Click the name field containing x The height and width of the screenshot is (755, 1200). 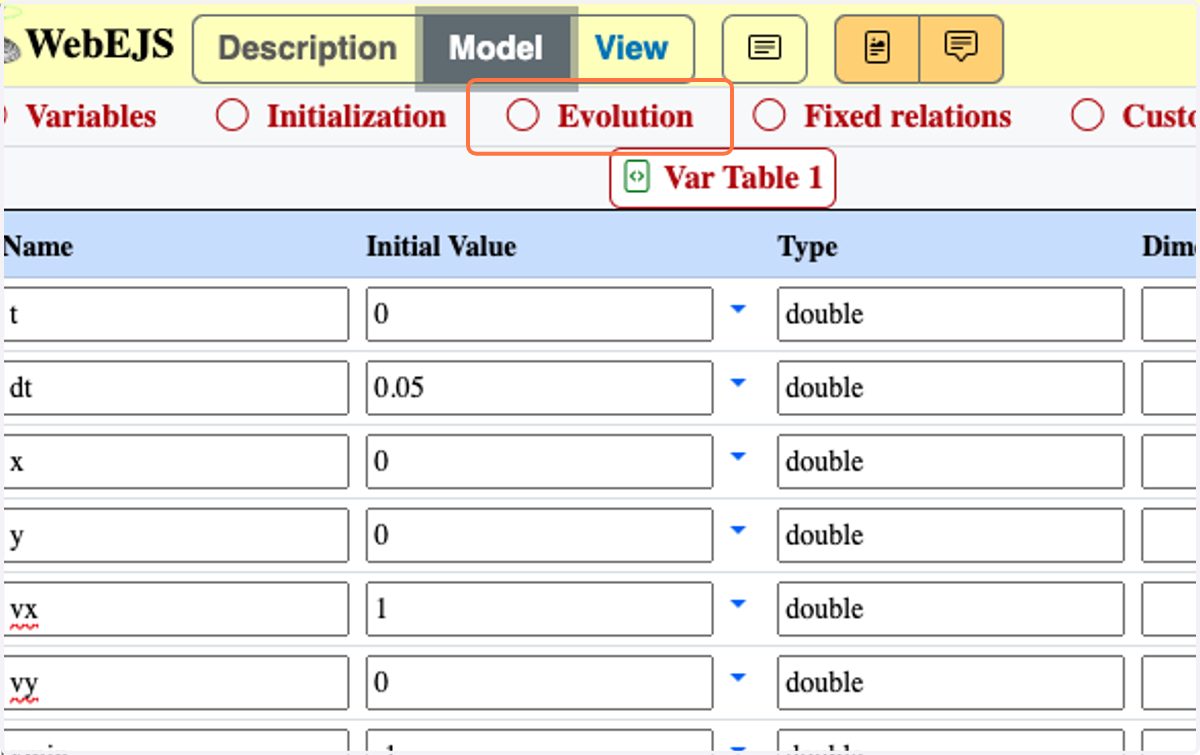[x=176, y=461]
